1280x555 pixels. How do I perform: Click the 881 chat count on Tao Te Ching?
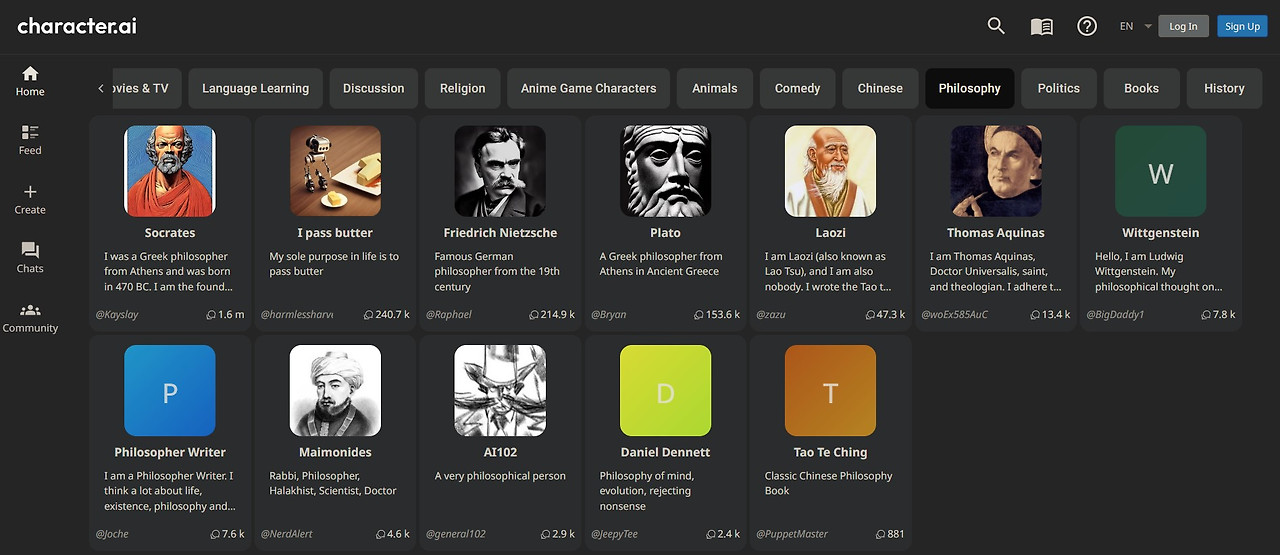(890, 534)
